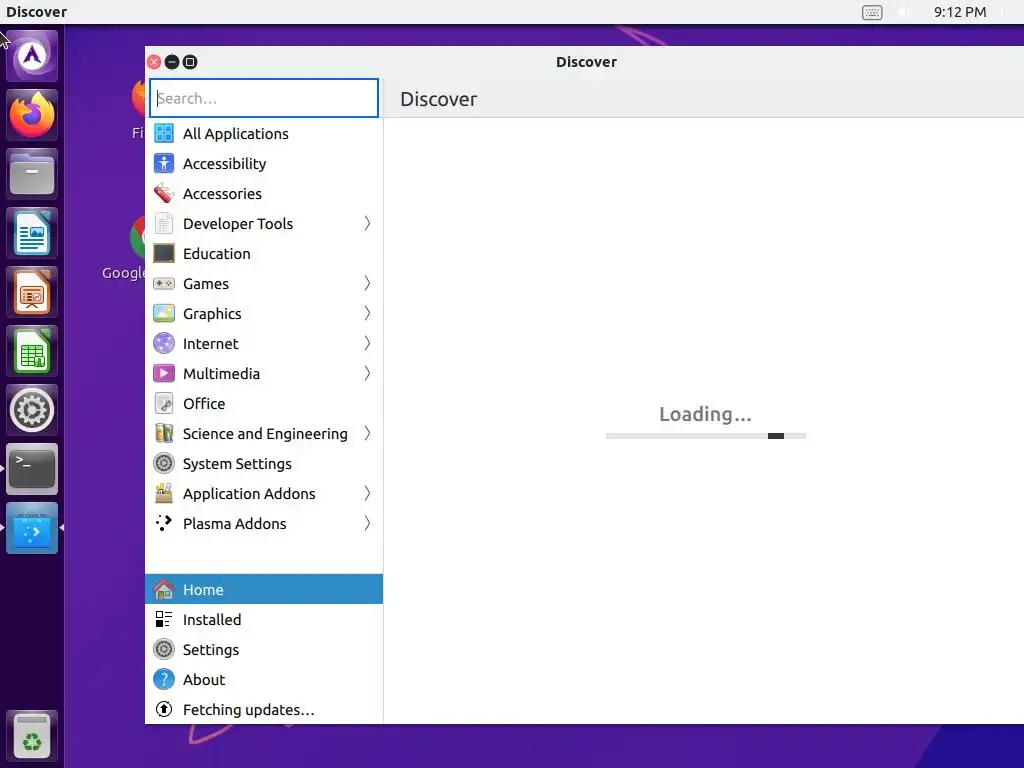The width and height of the screenshot is (1024, 768).
Task: Click the Multimedia play icon
Action: click(x=164, y=374)
